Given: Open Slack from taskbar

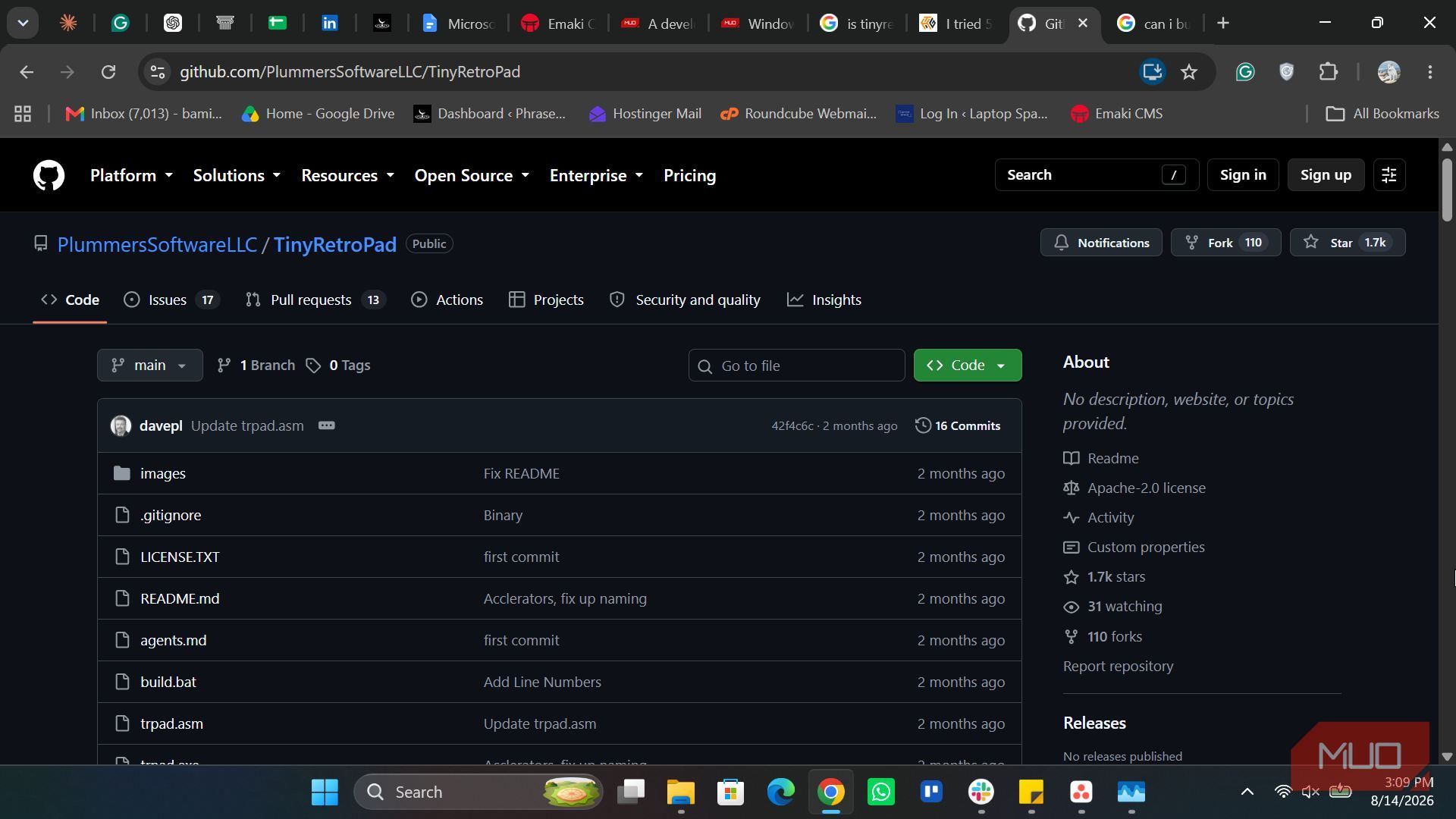Looking at the screenshot, I should pos(981,792).
